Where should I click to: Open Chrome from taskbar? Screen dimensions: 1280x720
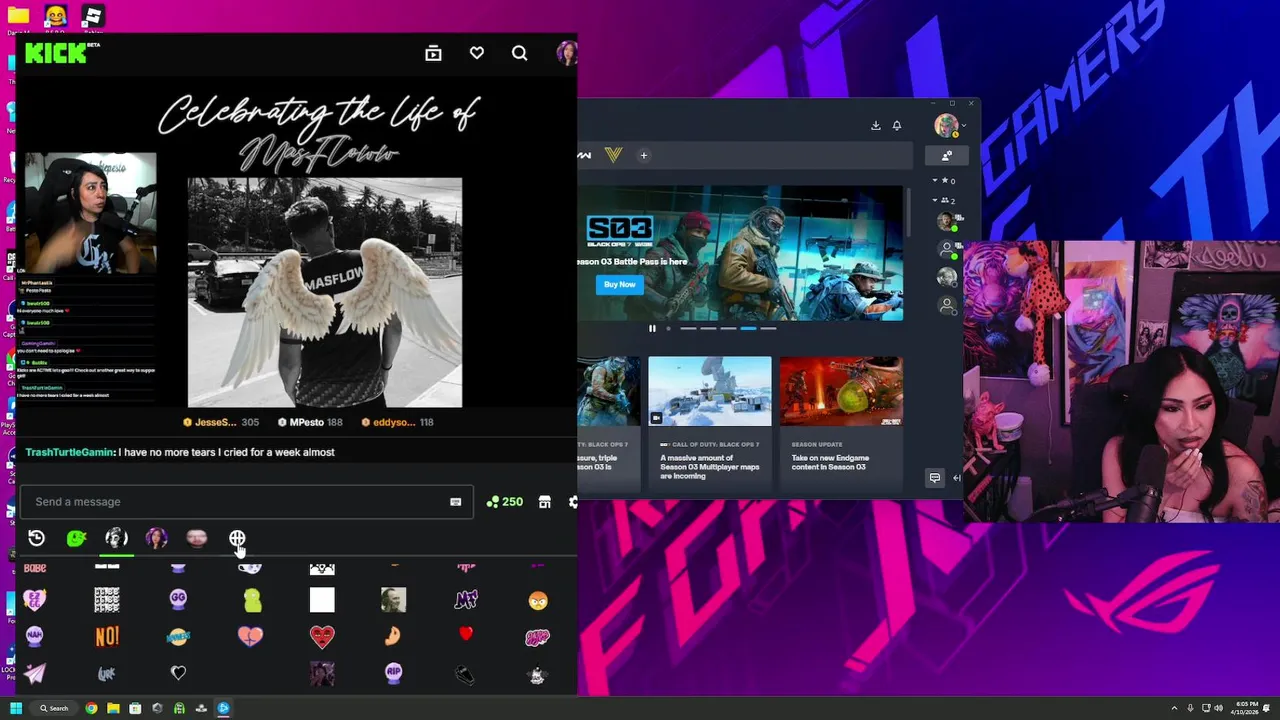tap(91, 708)
